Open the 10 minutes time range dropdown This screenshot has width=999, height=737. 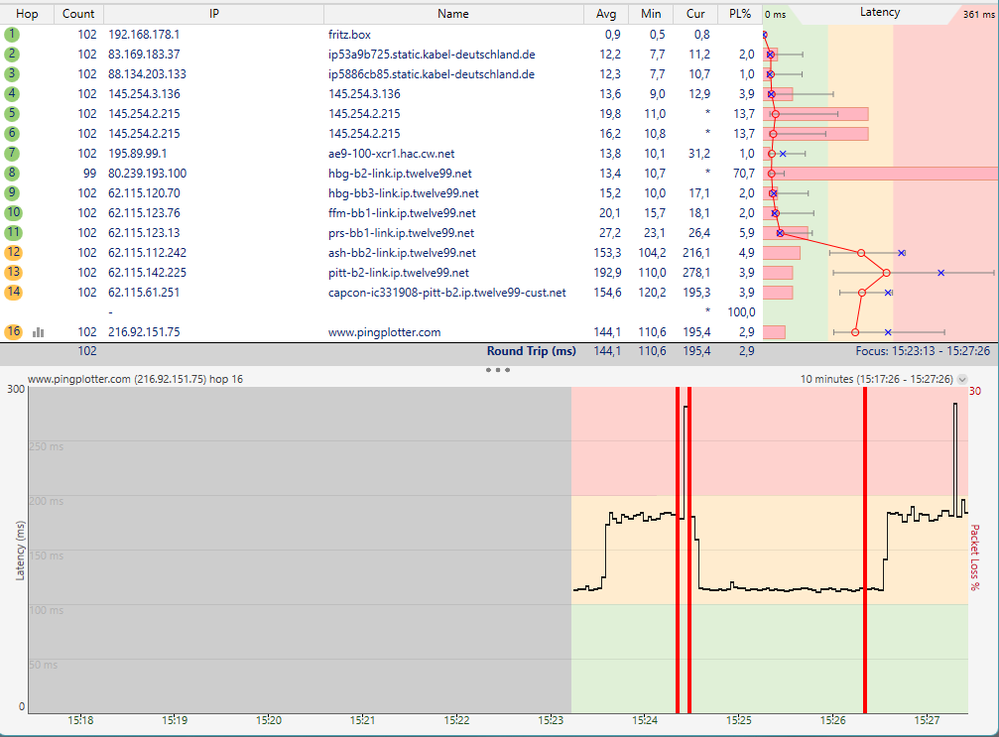[x=962, y=379]
